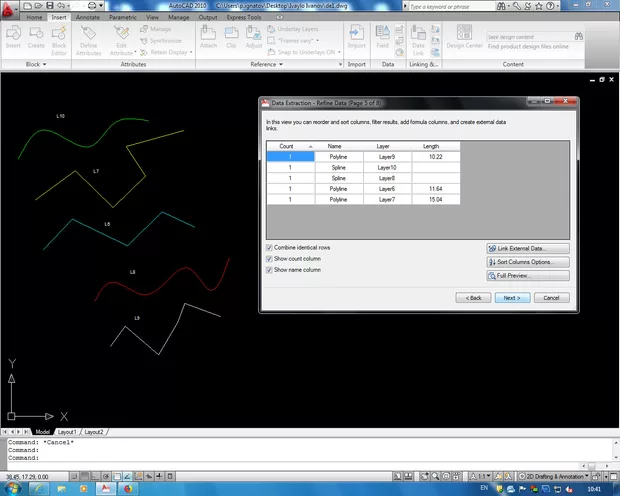Click the AutoCAD application menu logo
Viewport: 620px width, 496px height.
coord(10,8)
